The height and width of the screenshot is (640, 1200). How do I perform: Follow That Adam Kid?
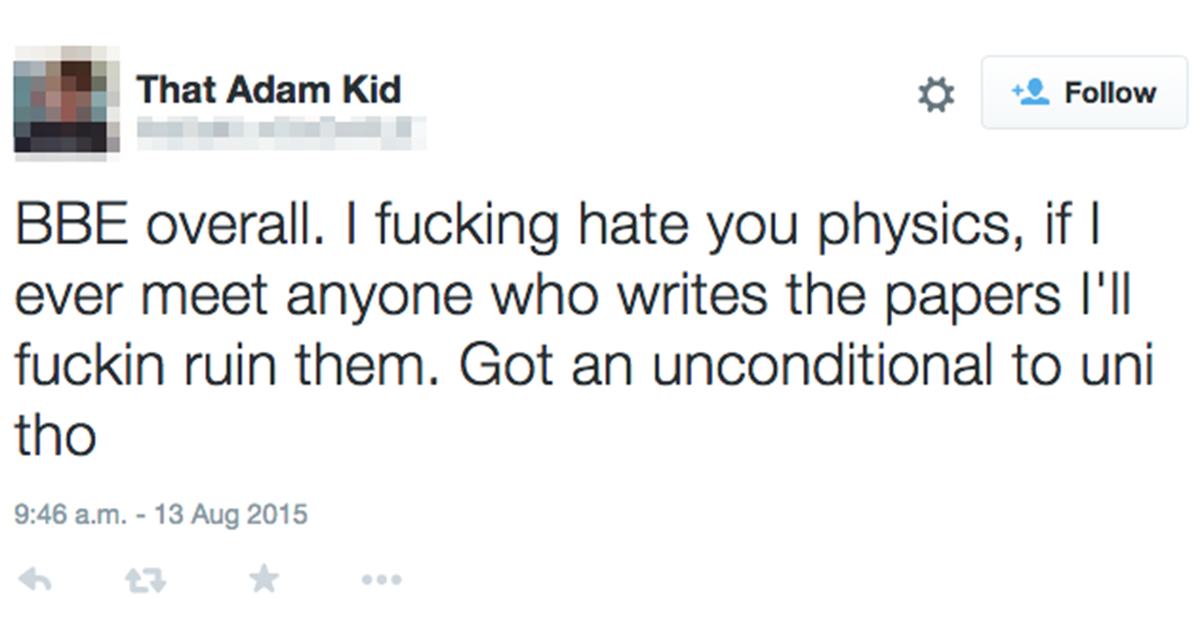[1084, 93]
